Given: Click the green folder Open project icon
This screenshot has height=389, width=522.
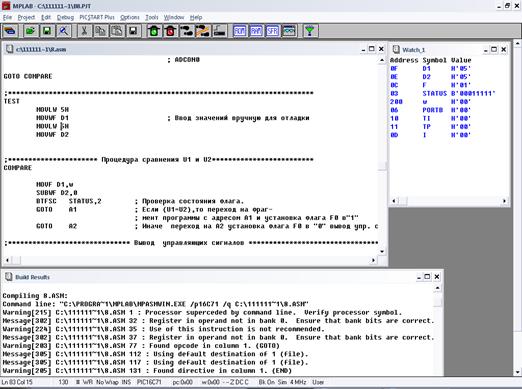Looking at the screenshot, I should coord(31,31).
